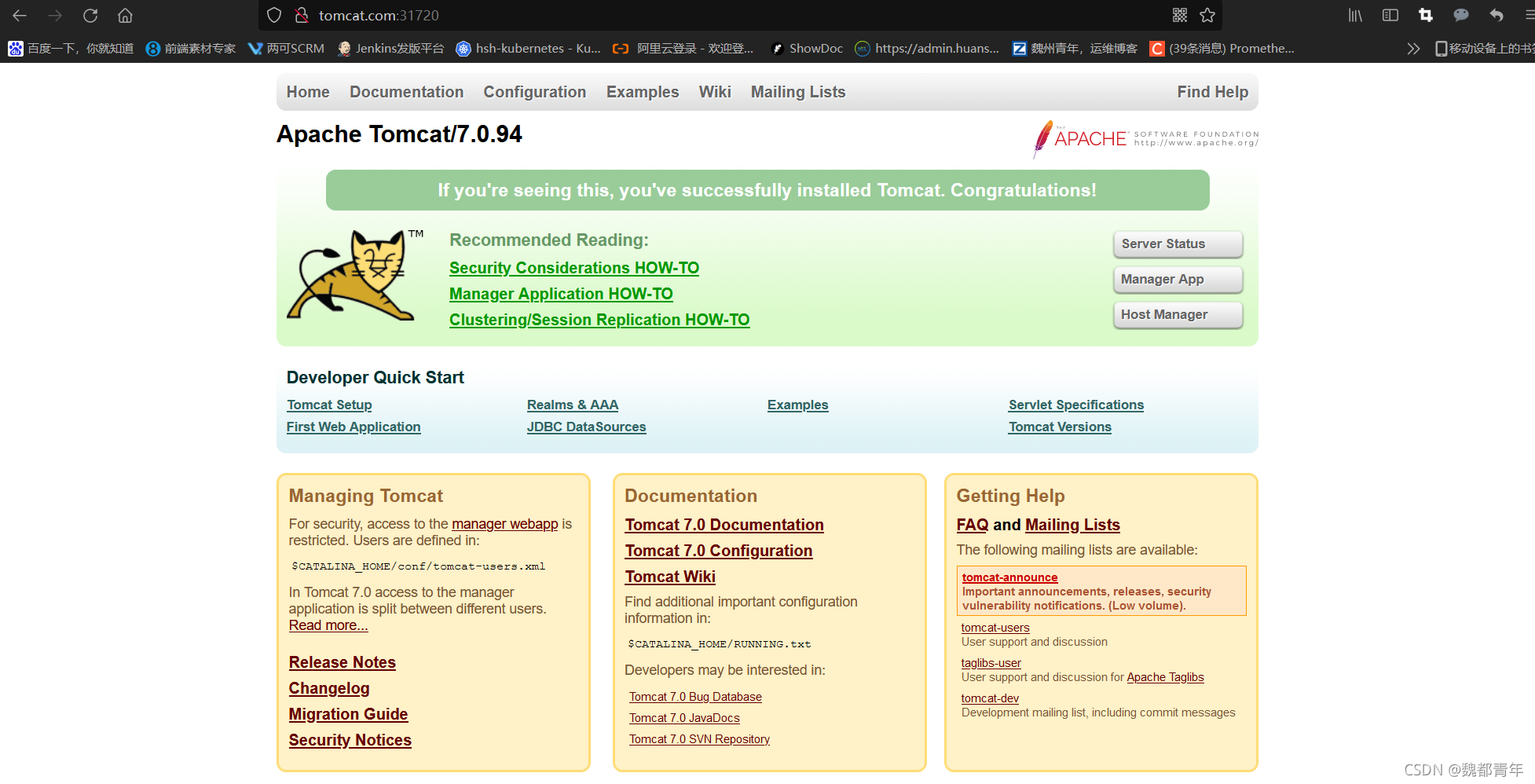The height and width of the screenshot is (784, 1535).
Task: Open Examples in the top navigation bar
Action: point(643,92)
